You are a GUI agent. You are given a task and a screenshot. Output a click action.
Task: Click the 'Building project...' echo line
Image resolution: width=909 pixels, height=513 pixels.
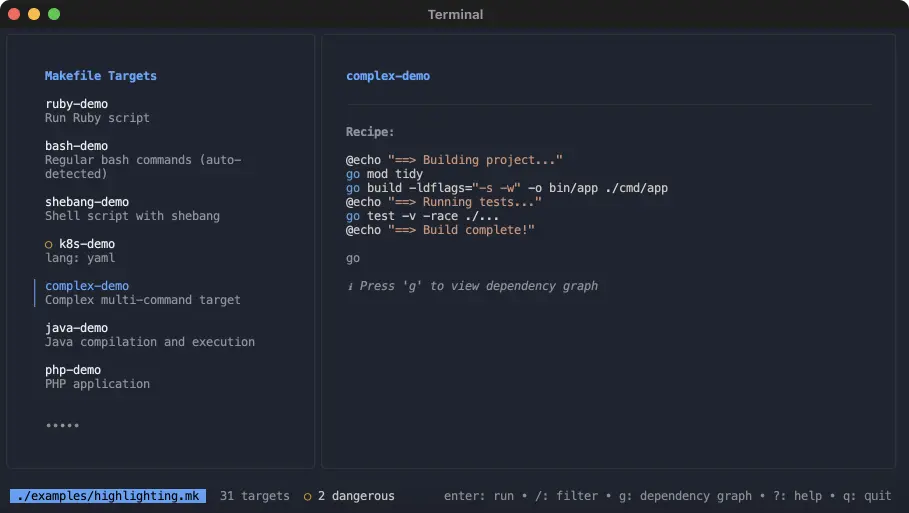454,160
